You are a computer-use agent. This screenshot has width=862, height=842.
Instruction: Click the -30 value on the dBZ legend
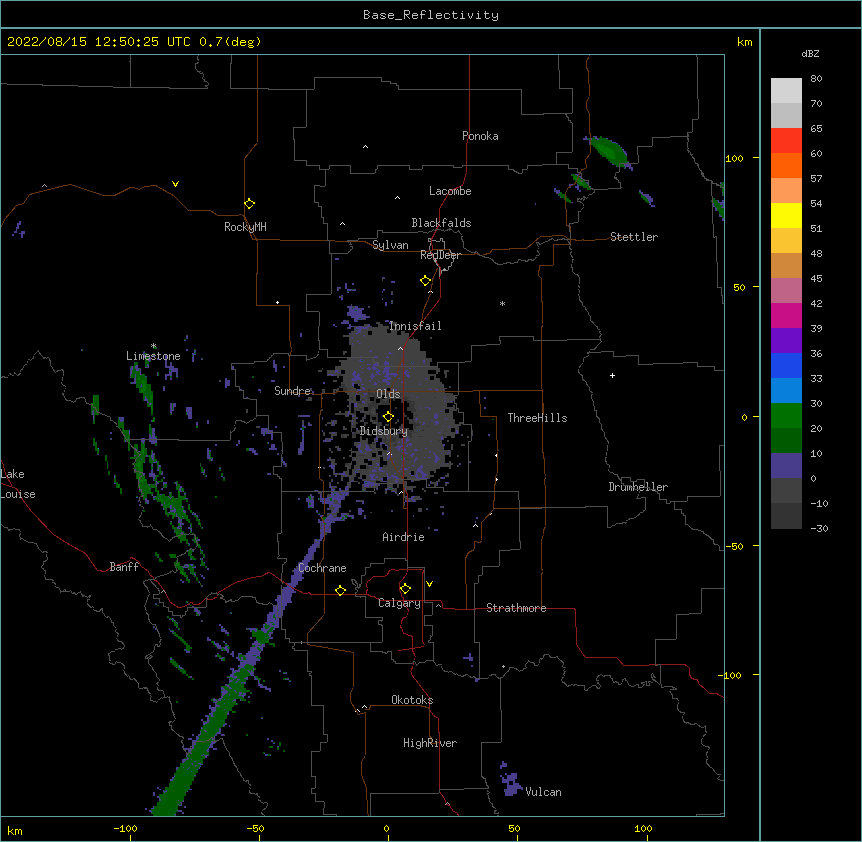pos(819,528)
